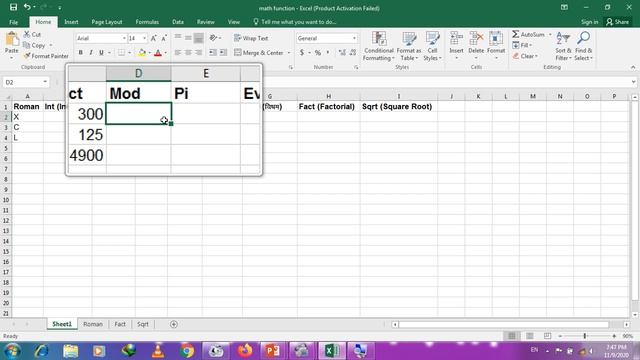Click the Share button
The height and width of the screenshot is (360, 640).
pos(618,22)
